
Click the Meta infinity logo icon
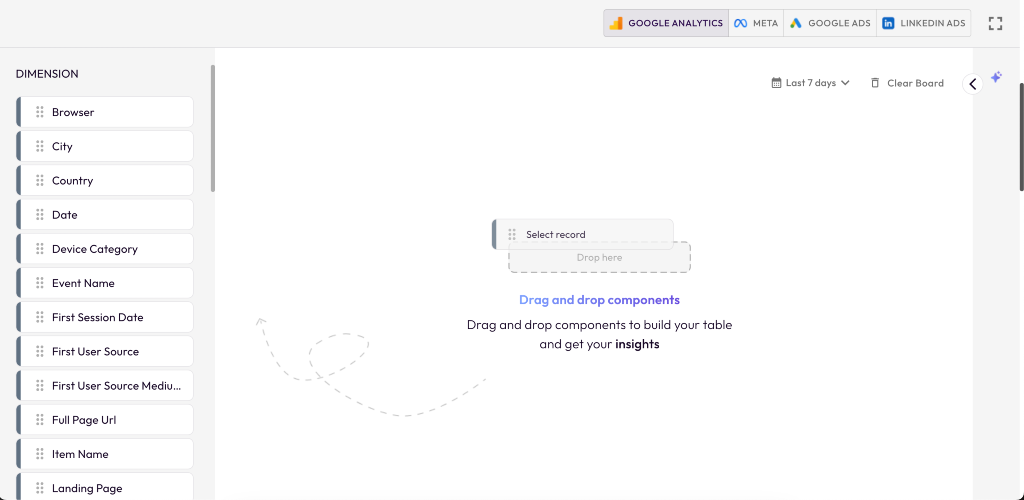[740, 23]
